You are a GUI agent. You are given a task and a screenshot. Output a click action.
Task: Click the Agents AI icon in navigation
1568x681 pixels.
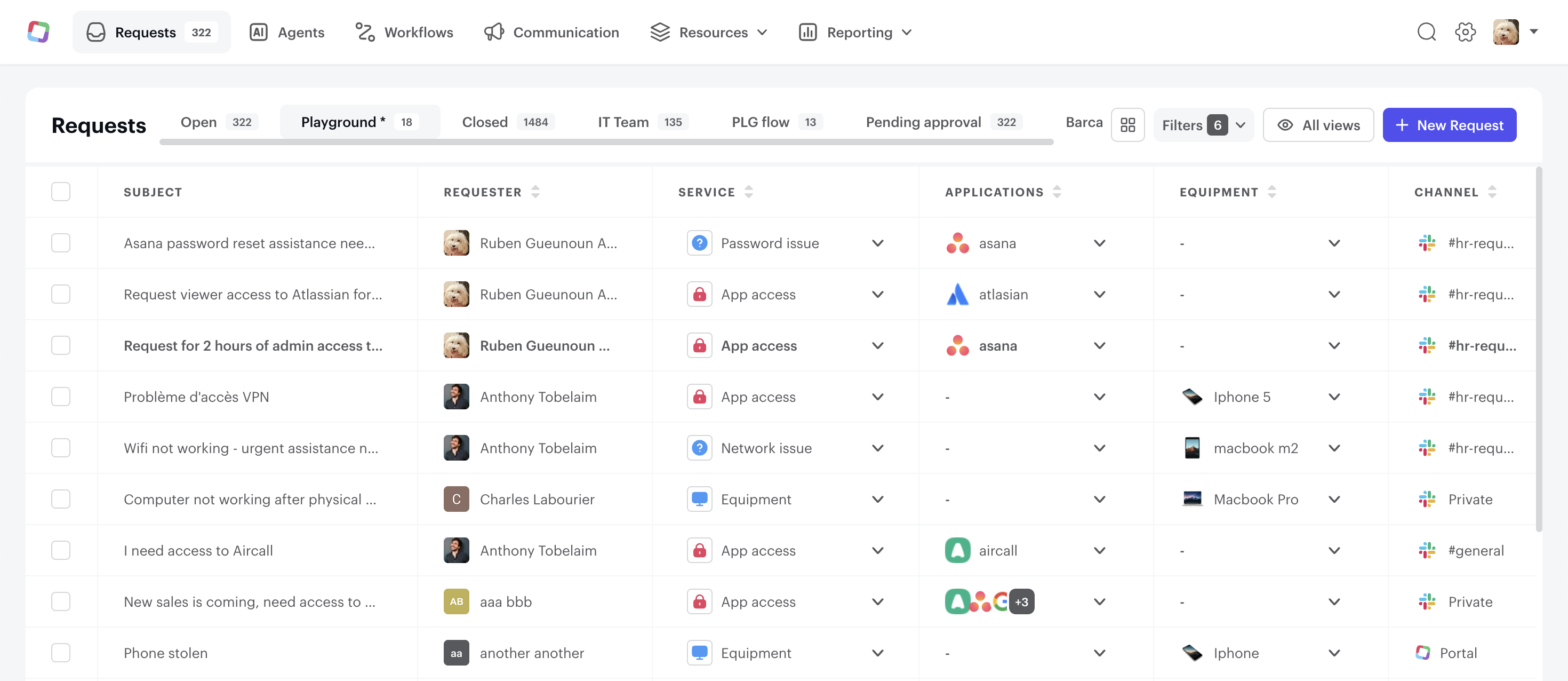(259, 31)
